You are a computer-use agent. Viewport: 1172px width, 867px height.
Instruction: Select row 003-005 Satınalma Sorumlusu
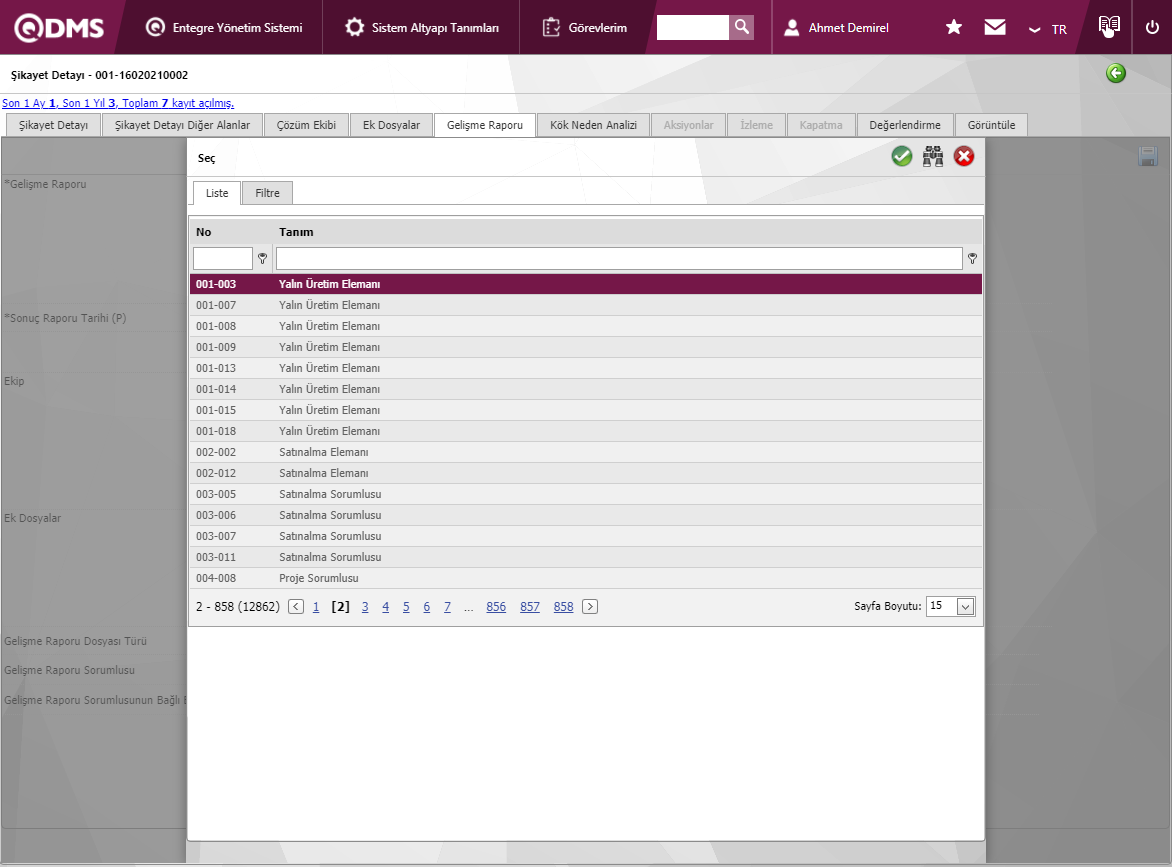pos(585,494)
